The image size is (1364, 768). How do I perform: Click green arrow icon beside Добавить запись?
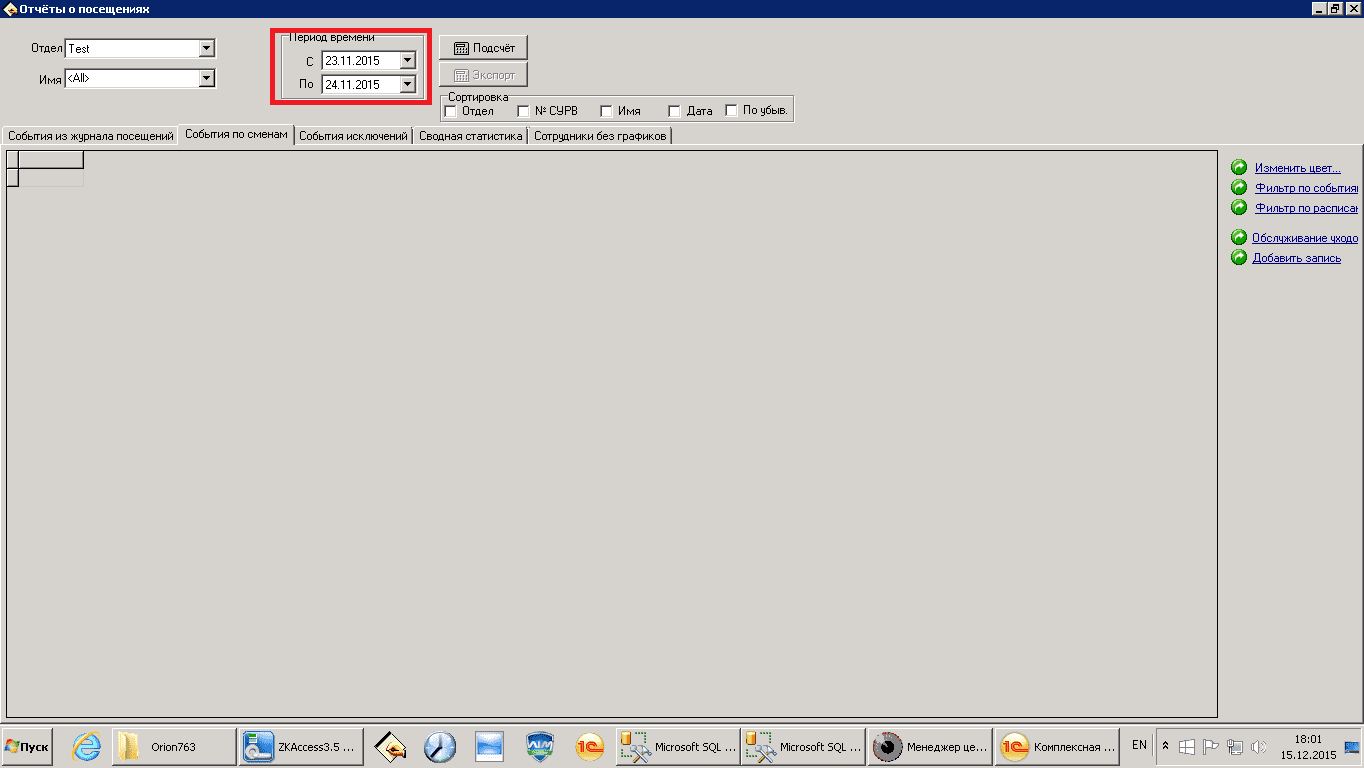1239,258
